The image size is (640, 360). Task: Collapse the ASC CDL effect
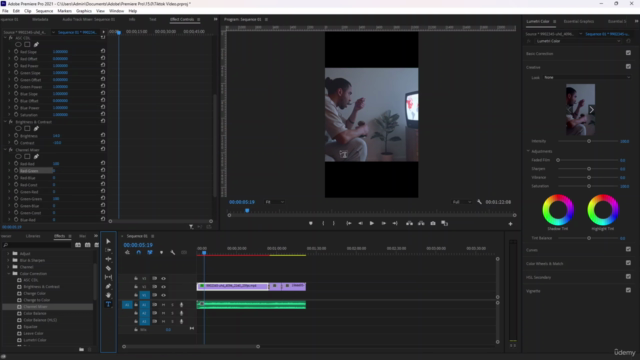coord(5,38)
